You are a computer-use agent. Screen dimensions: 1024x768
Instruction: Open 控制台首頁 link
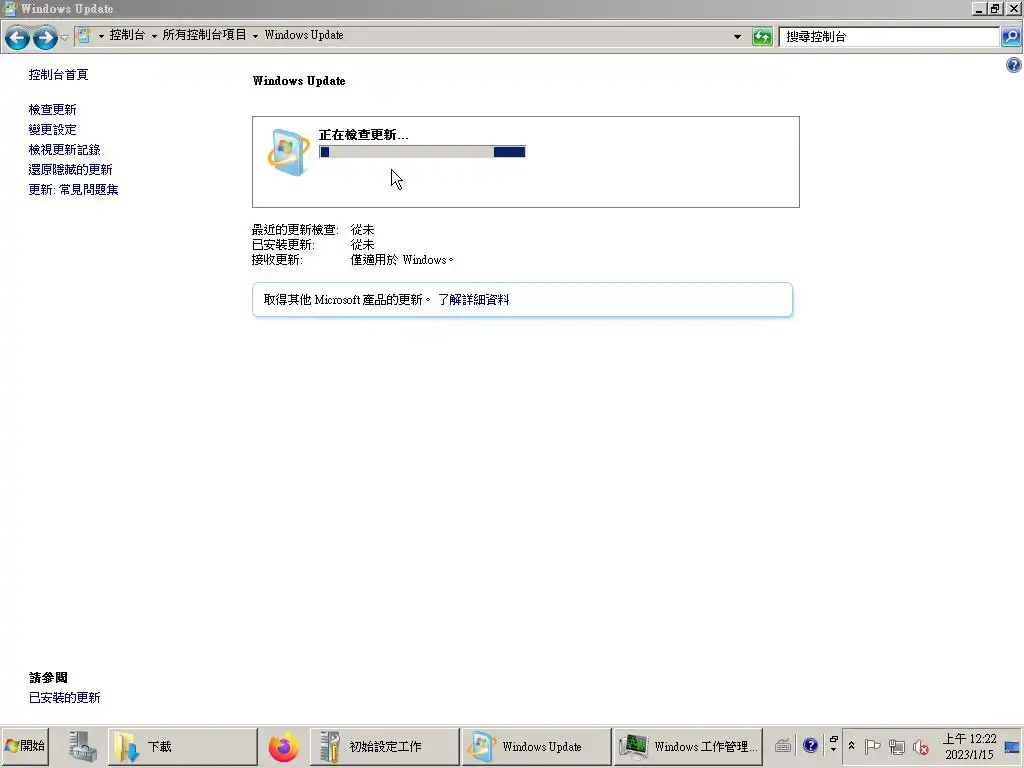pyautogui.click(x=58, y=74)
